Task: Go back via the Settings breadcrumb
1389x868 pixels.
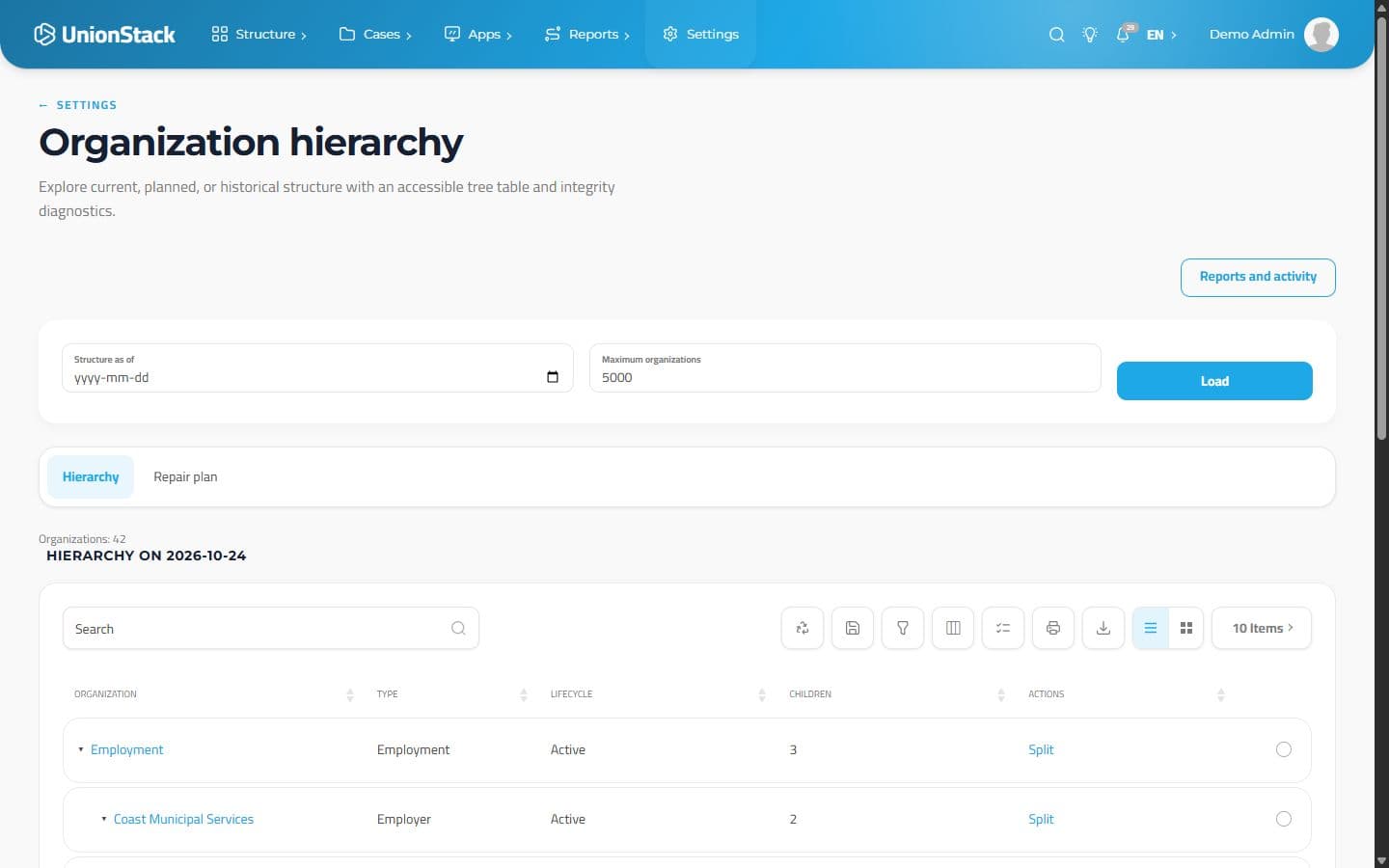Action: [78, 105]
